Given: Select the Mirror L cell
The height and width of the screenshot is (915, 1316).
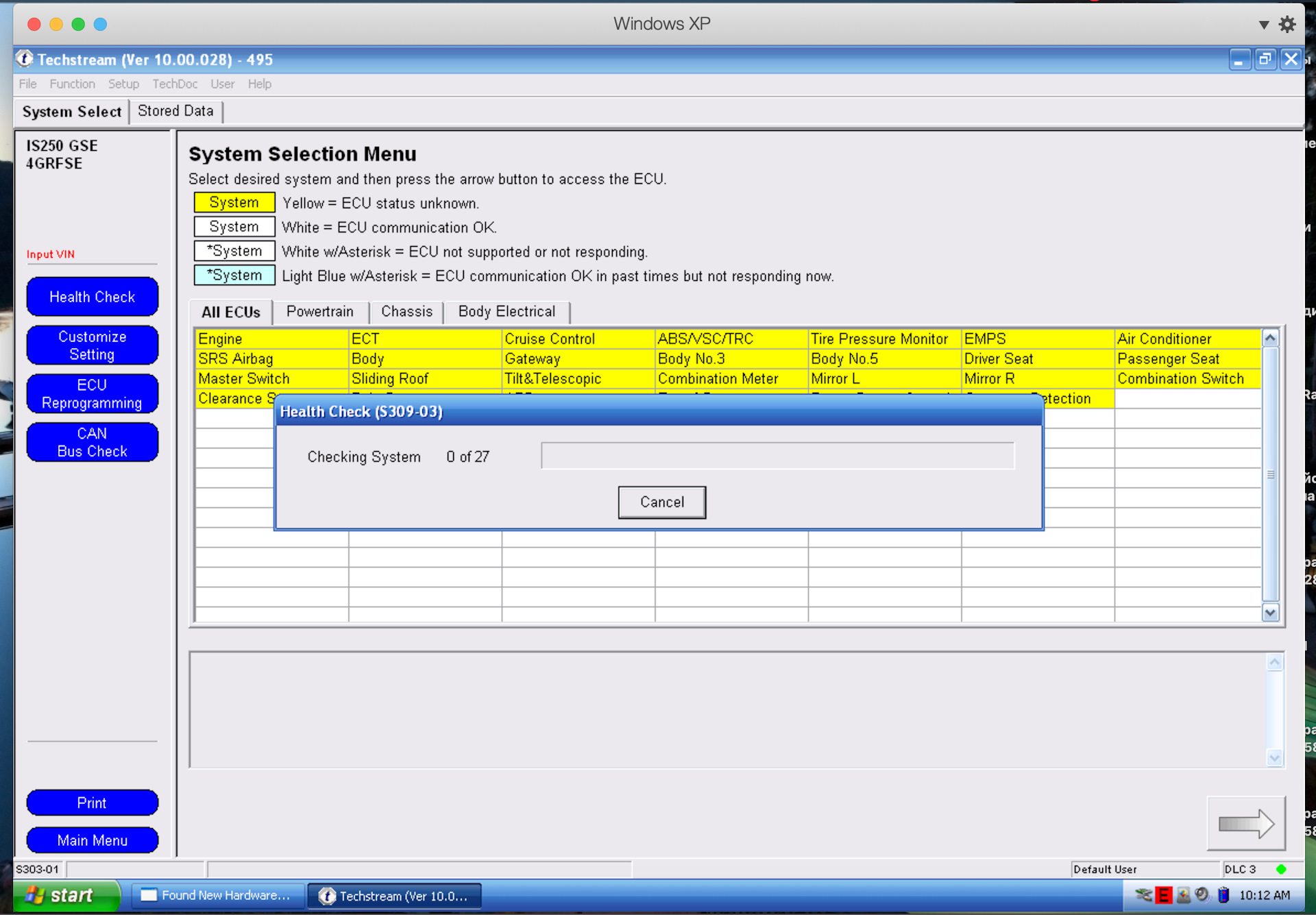Looking at the screenshot, I should tap(885, 378).
